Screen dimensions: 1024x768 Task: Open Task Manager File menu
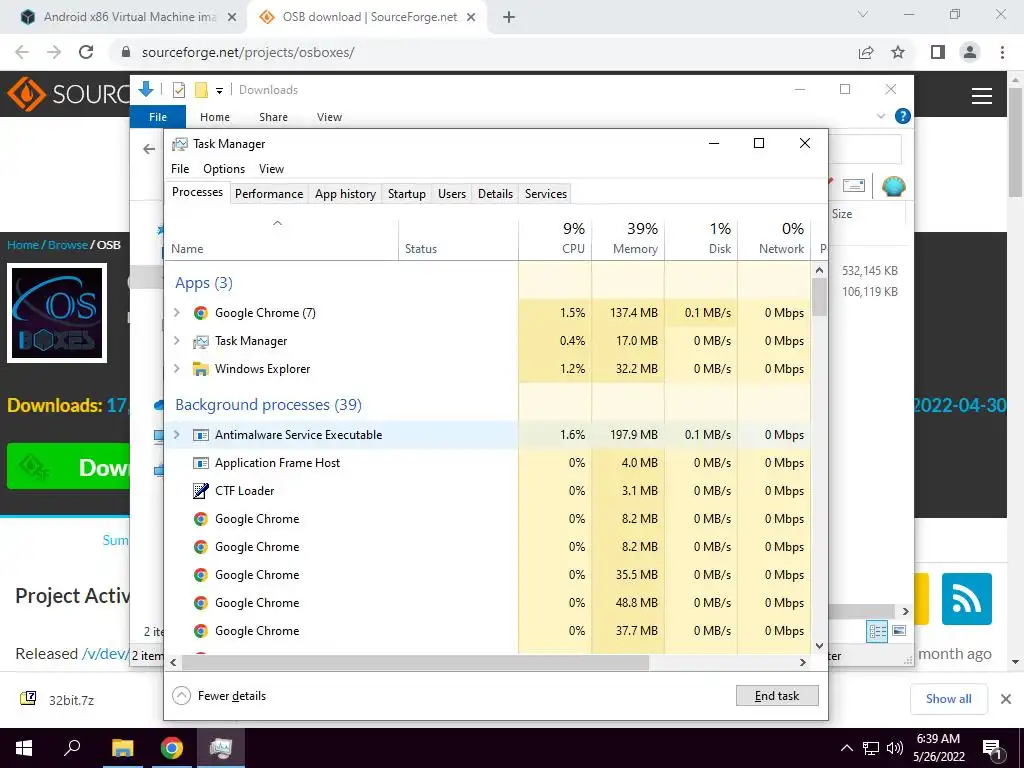180,169
